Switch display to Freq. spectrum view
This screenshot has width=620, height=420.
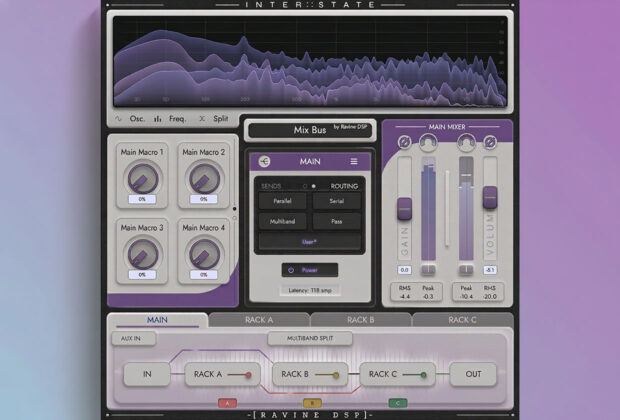170,119
